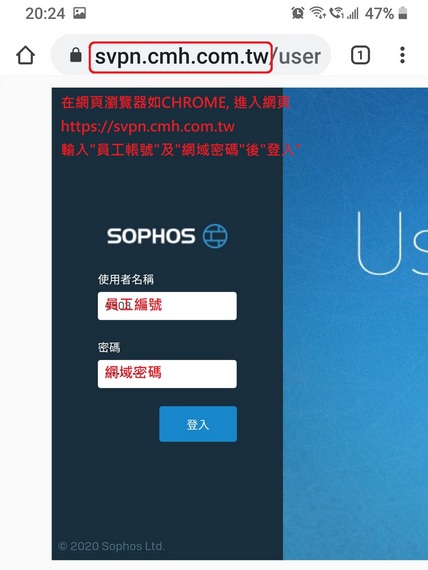Tap the /user path in the URL
The width and height of the screenshot is (428, 570).
pyautogui.click(x=295, y=57)
